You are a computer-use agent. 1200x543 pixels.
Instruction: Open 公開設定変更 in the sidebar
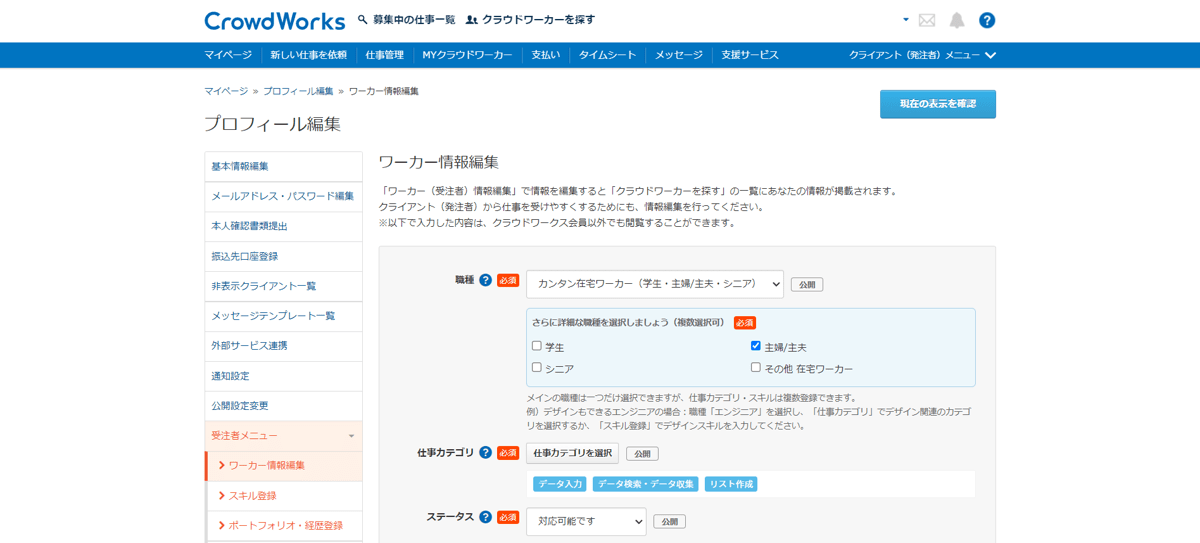[284, 406]
